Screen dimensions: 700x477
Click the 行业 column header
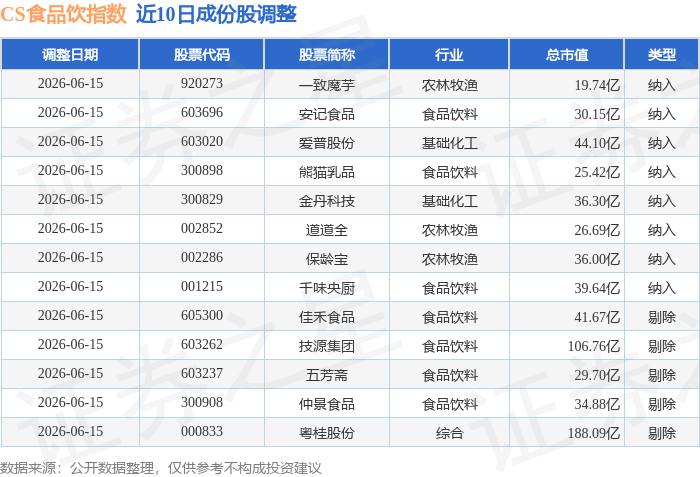point(449,54)
